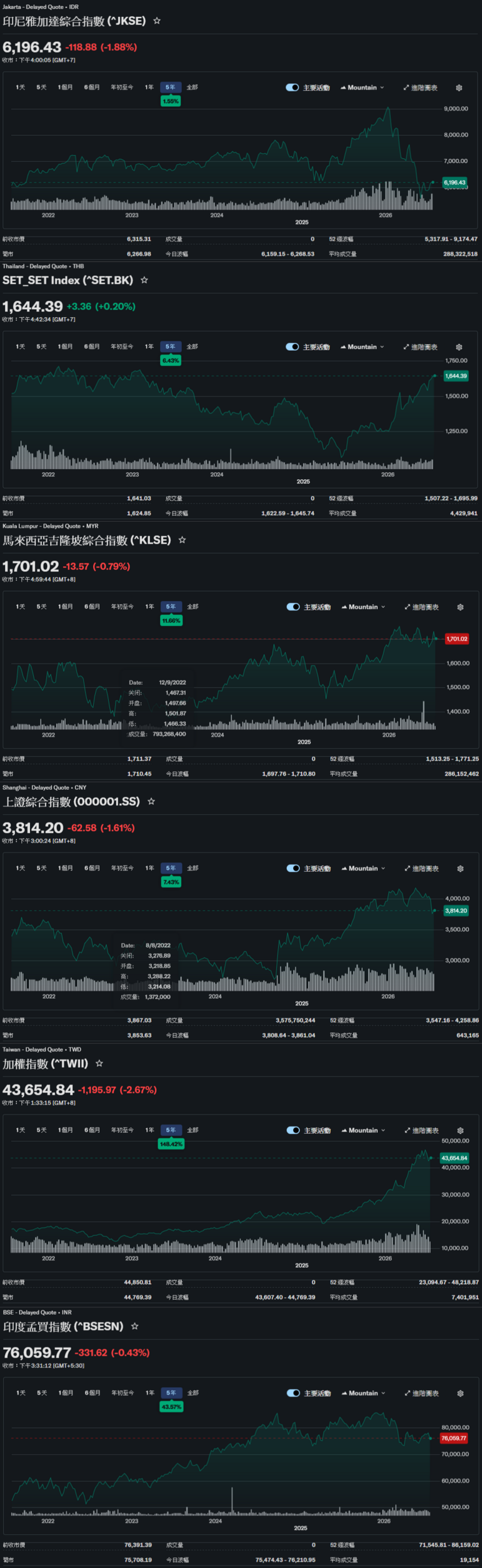Star the Jakarta ^JKSE index as favorite
Screen dimensions: 482x1568
(157, 21)
